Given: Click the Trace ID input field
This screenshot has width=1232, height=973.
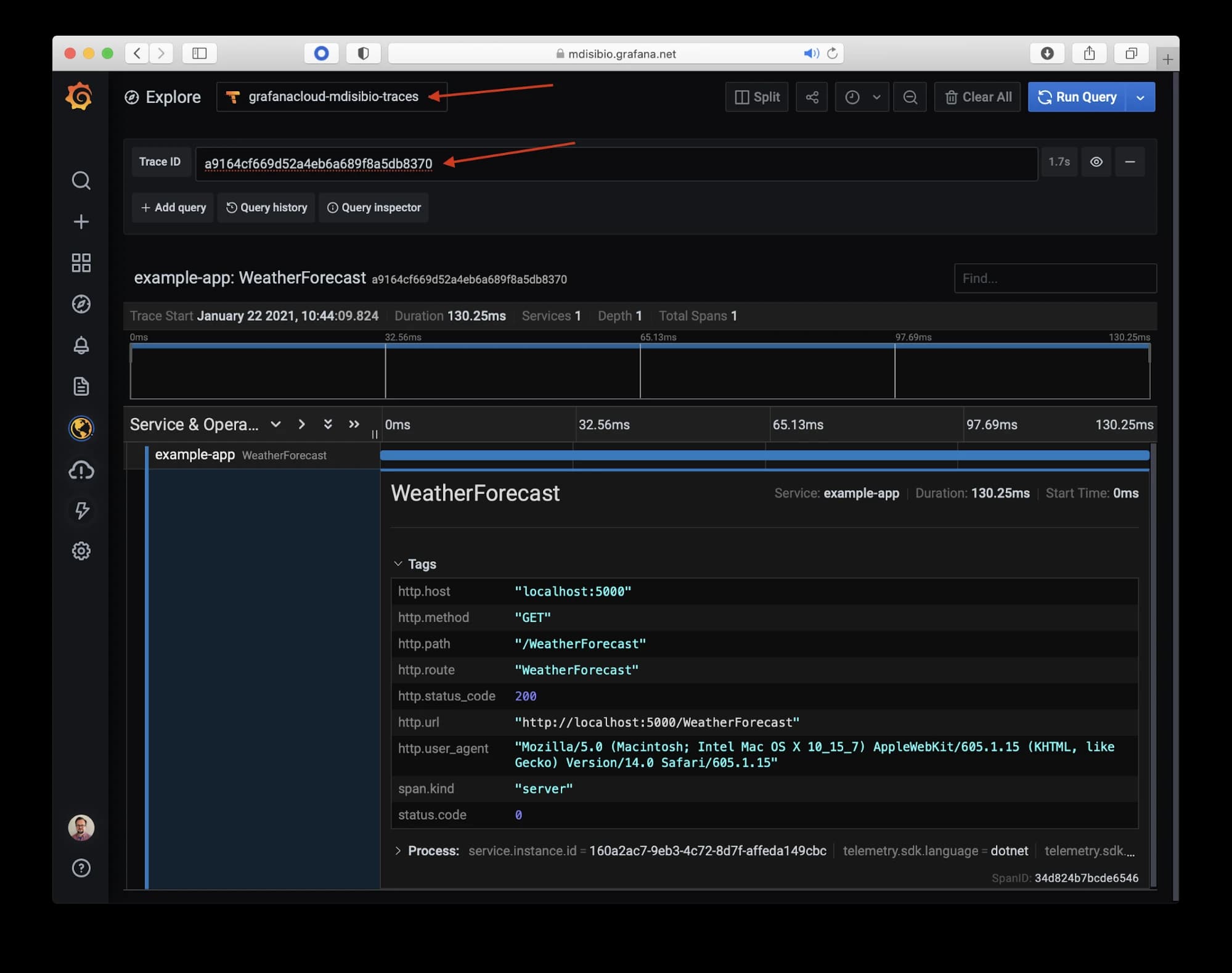Looking at the screenshot, I should coord(616,163).
